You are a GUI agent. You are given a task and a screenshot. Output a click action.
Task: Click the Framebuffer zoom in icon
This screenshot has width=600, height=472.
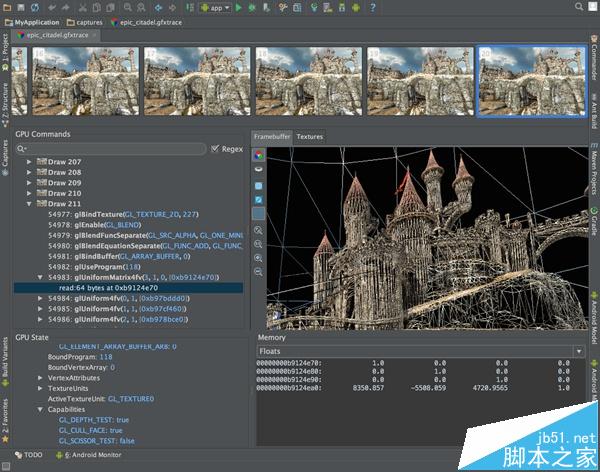259,258
